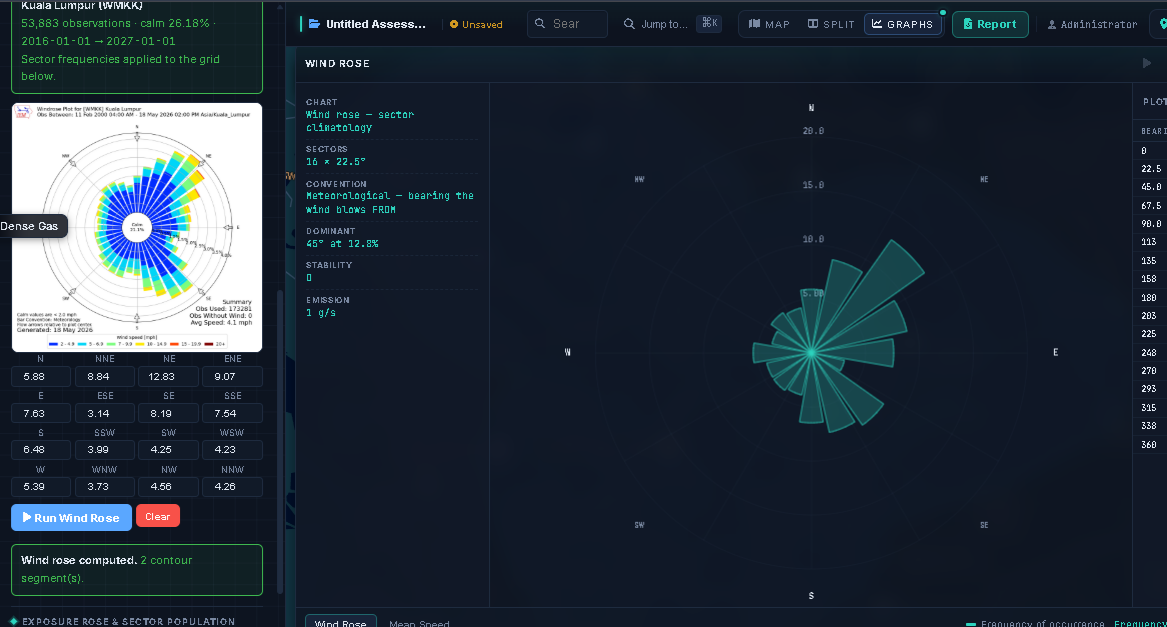Switch to MAP view

click(x=770, y=24)
